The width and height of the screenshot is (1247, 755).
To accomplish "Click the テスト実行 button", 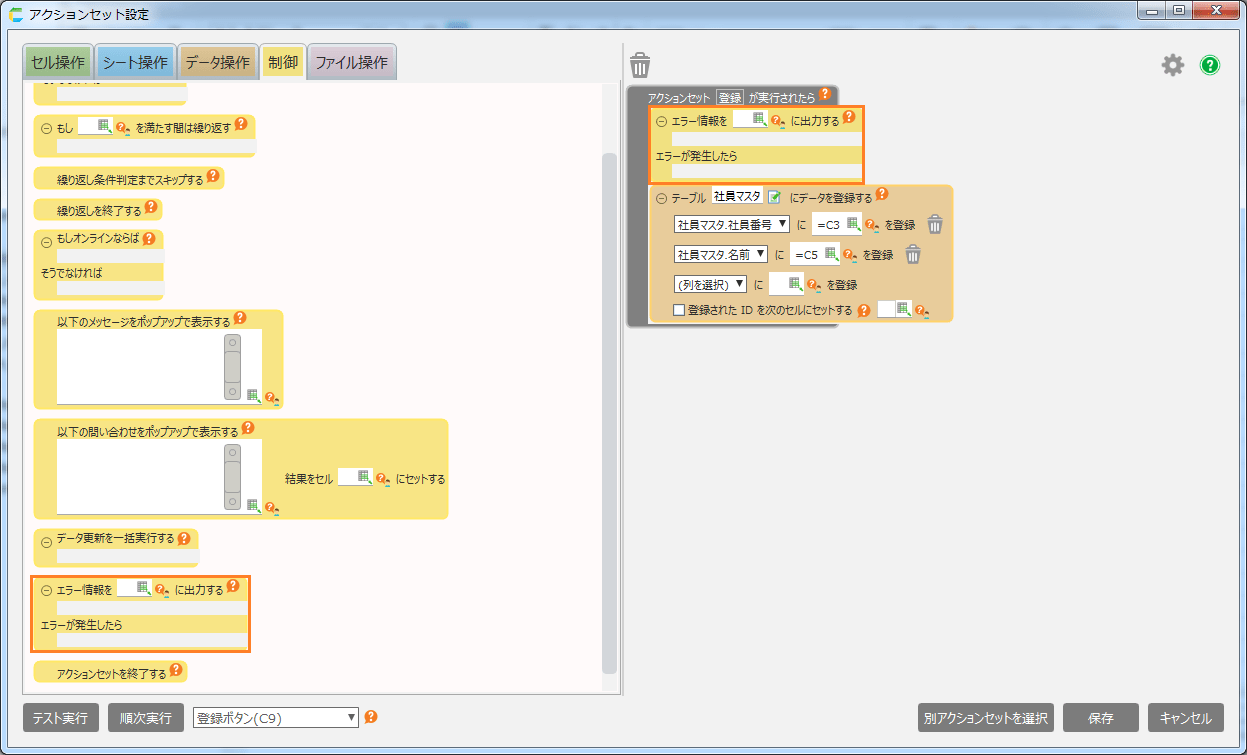I will [60, 718].
